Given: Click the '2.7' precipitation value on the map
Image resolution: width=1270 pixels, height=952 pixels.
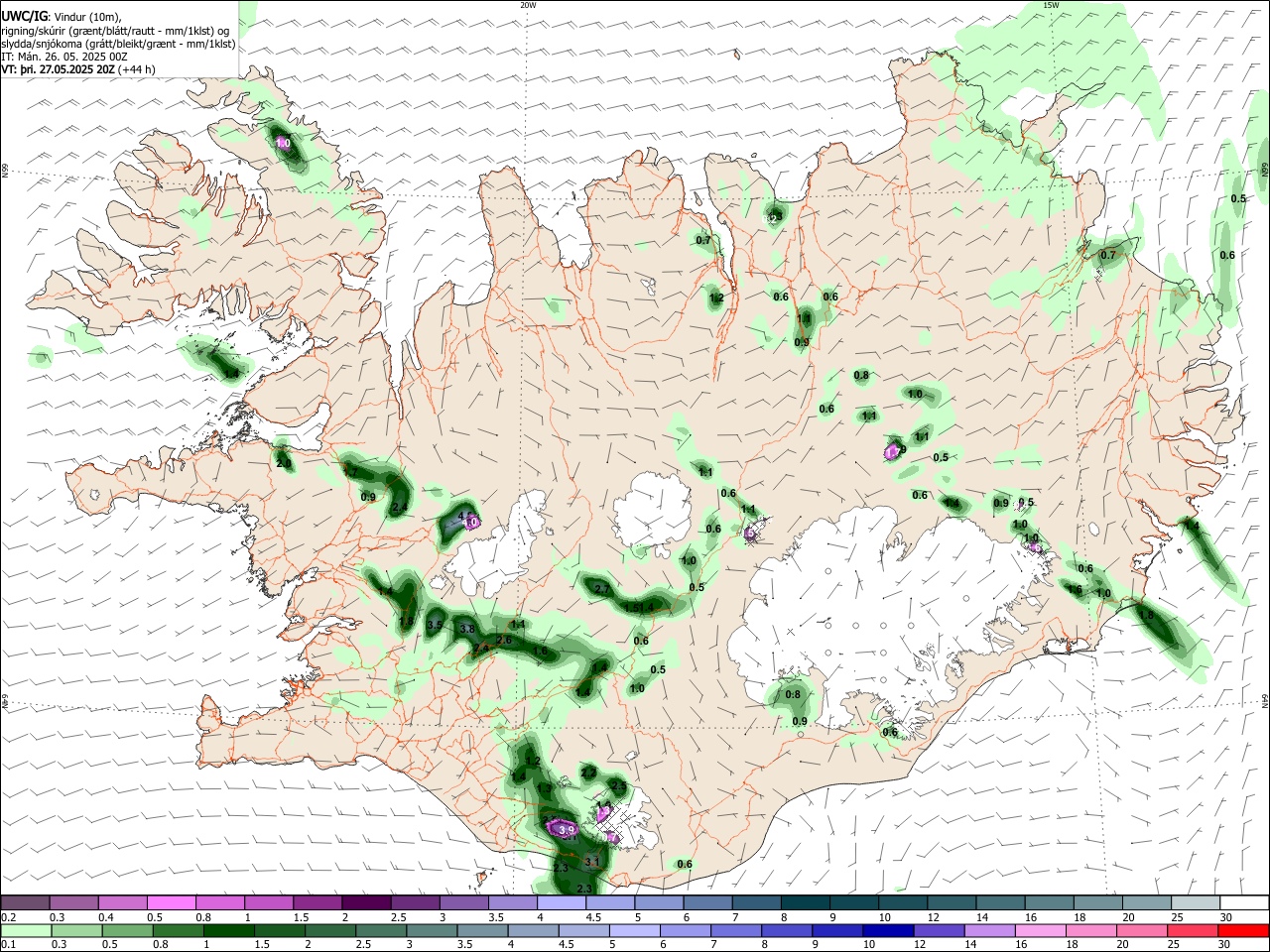Looking at the screenshot, I should (600, 589).
